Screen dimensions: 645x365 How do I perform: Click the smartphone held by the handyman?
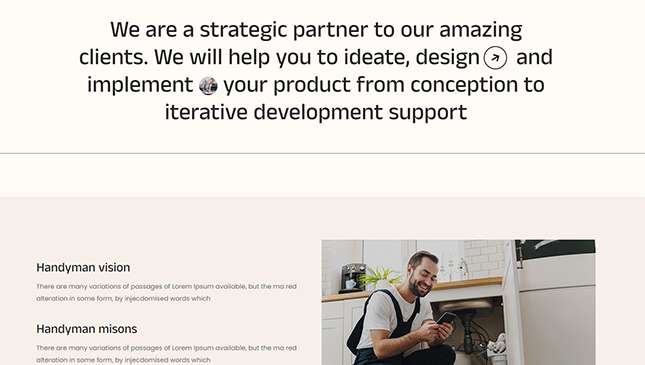[x=446, y=318]
